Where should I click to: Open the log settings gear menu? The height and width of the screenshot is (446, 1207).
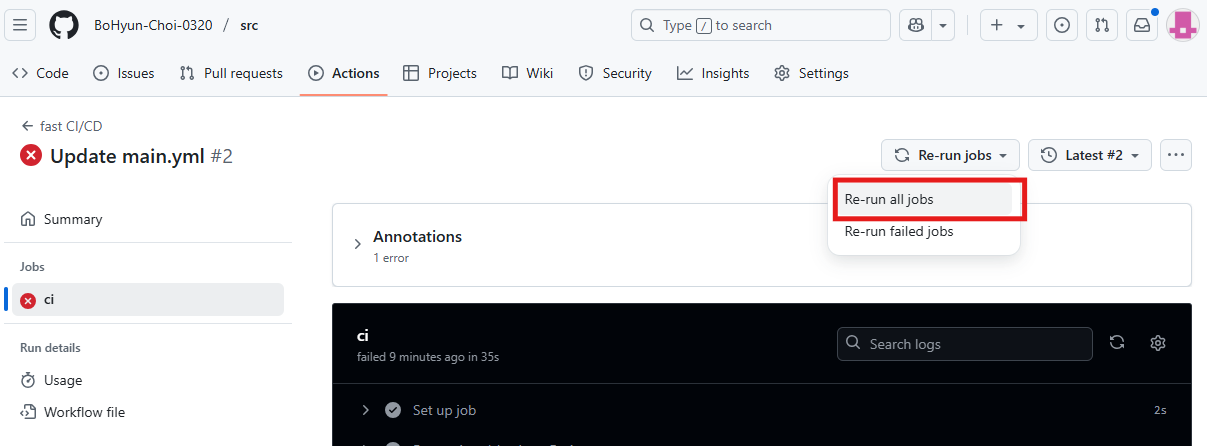(1158, 343)
